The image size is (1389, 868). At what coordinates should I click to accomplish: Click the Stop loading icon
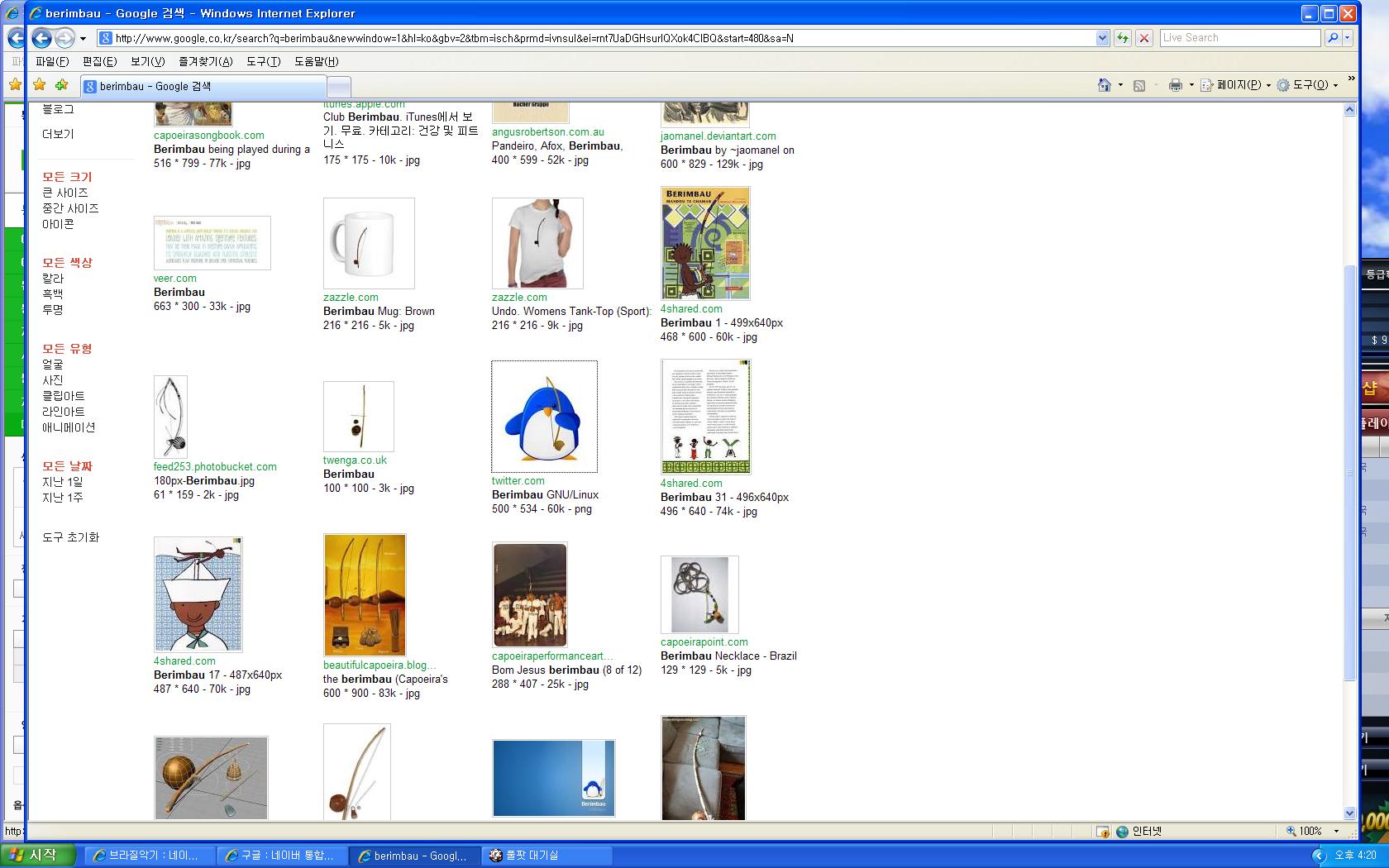tap(1144, 38)
